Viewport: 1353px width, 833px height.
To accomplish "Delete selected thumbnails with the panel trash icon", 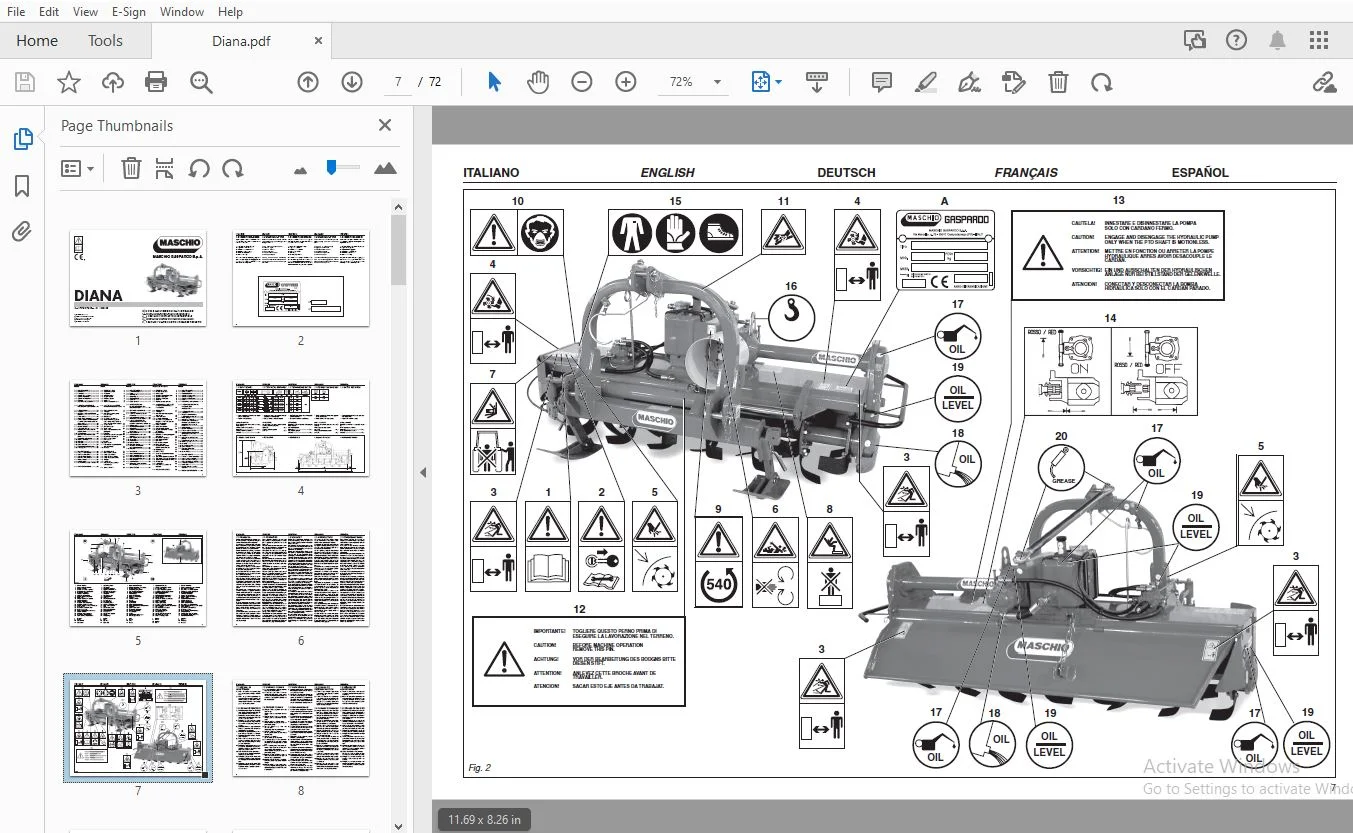I will pyautogui.click(x=131, y=168).
